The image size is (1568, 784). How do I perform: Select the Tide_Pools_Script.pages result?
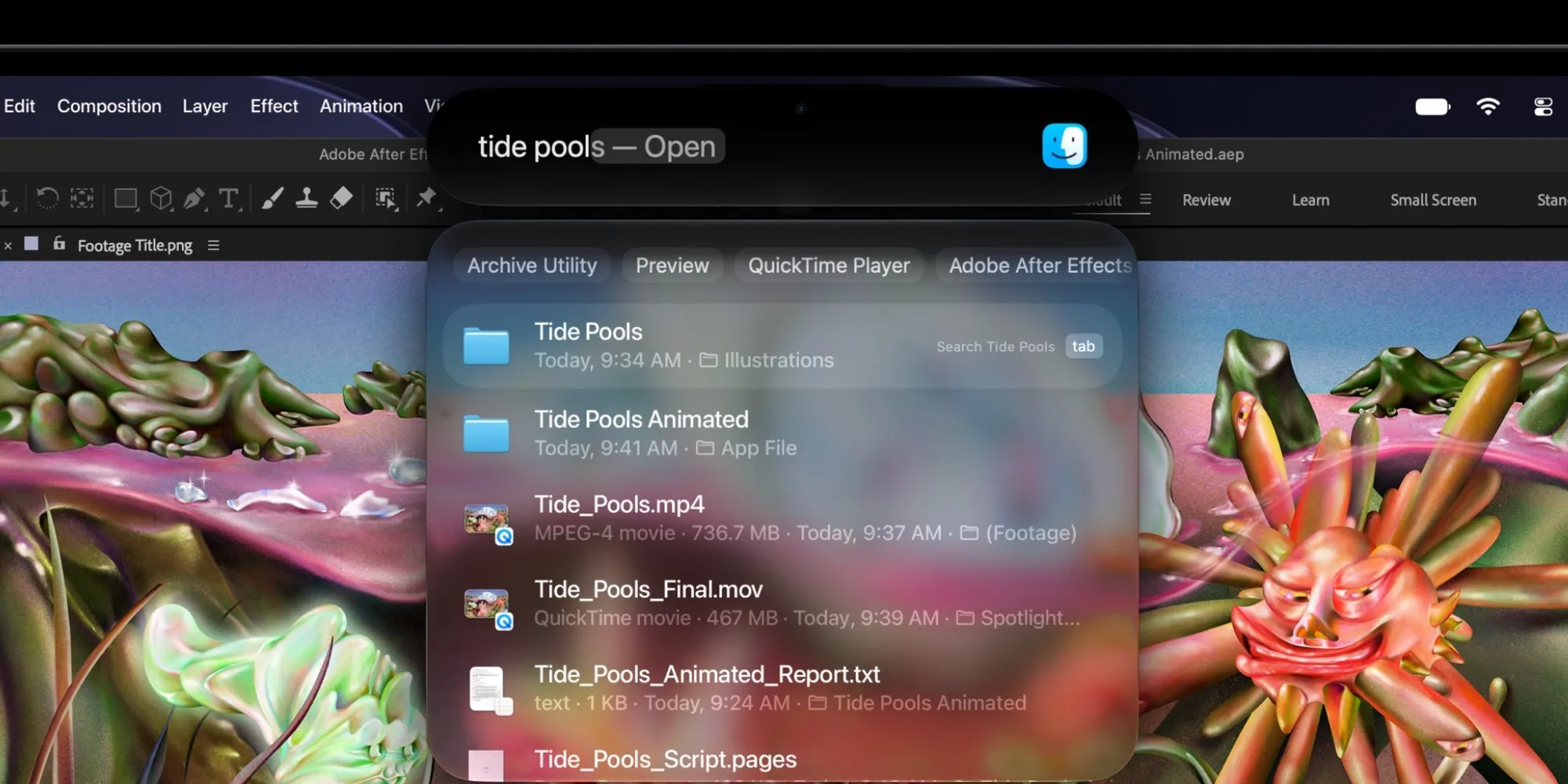point(782,759)
